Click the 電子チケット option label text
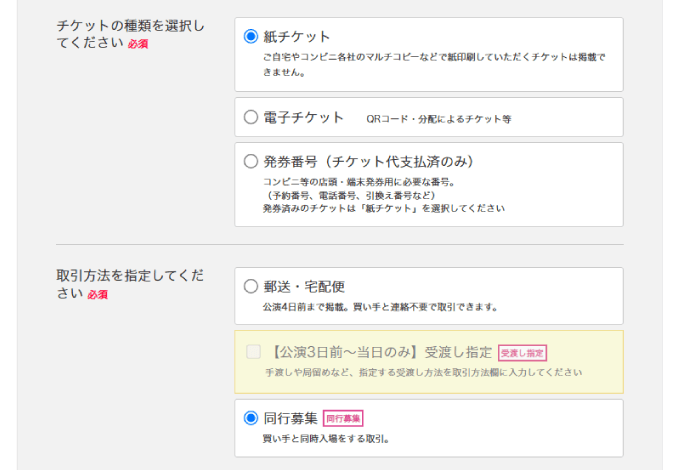Image resolution: width=680 pixels, height=470 pixels. coord(304,118)
